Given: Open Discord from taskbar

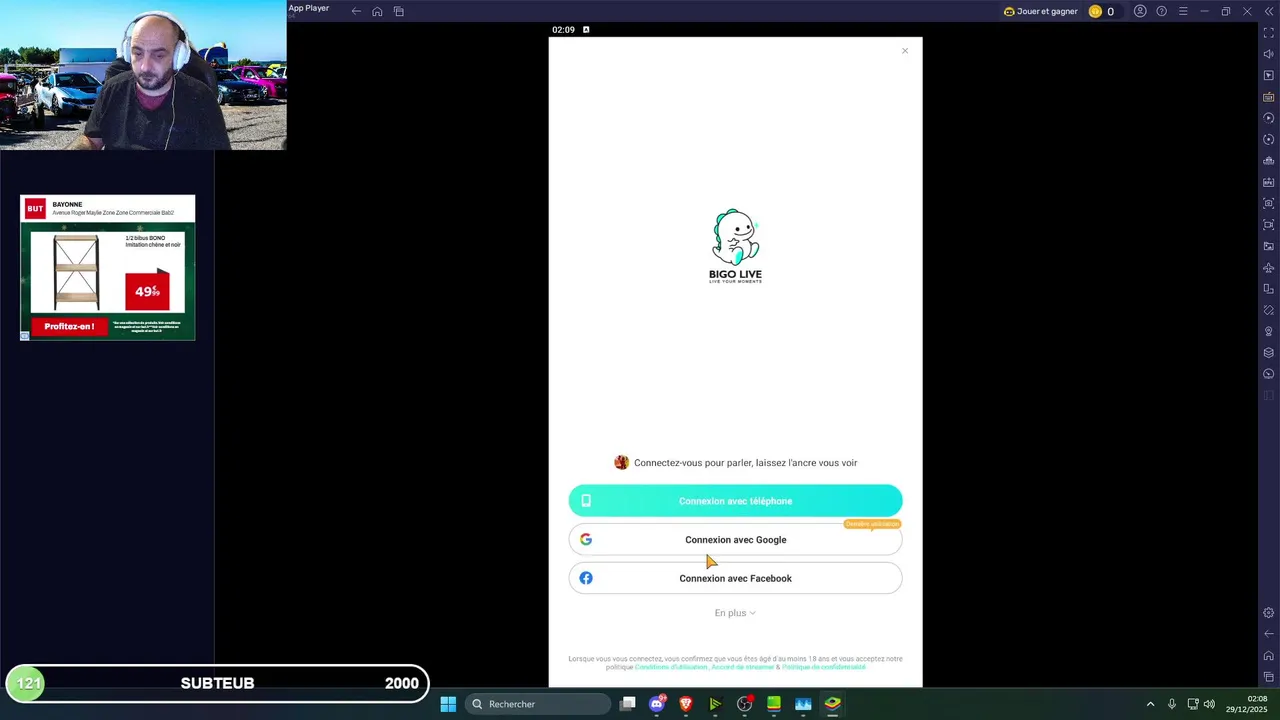Looking at the screenshot, I should point(657,704).
